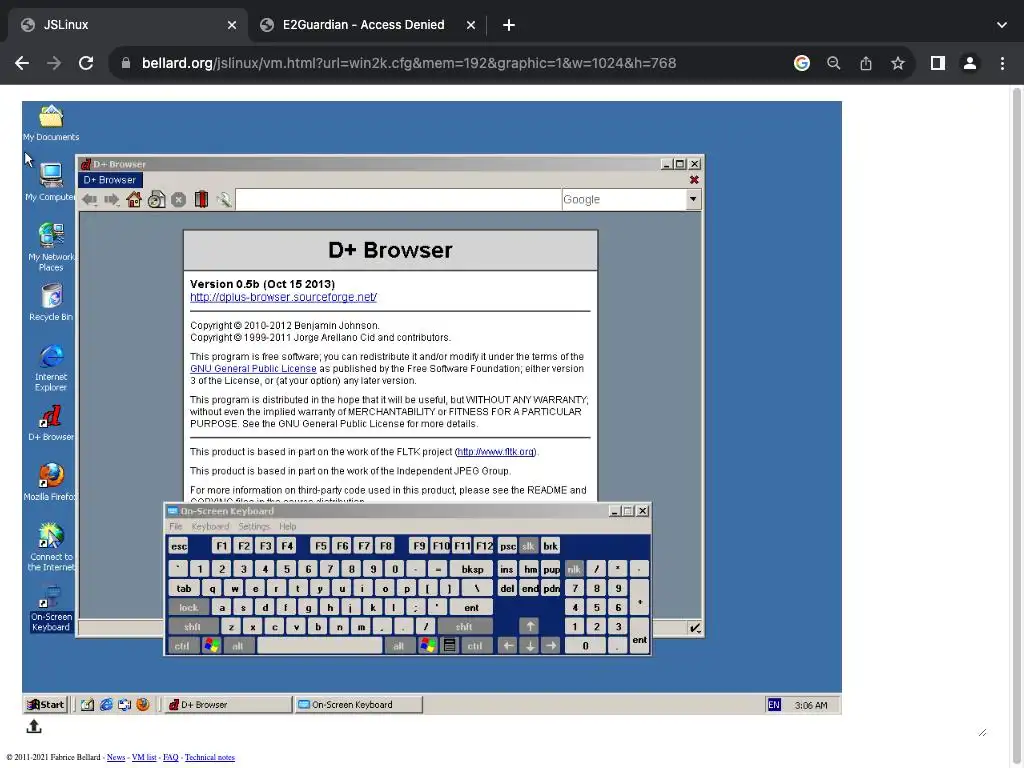Open the File menu of On-Screen Keyboard
Screen dimensions: 1024x768
click(176, 526)
